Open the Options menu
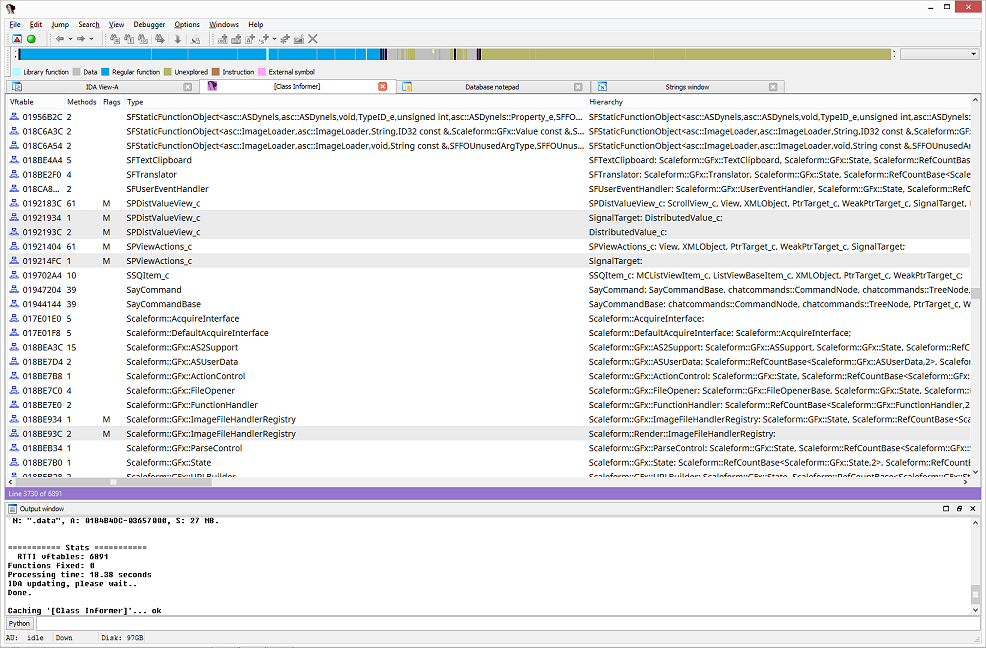The image size is (986, 648). point(187,25)
